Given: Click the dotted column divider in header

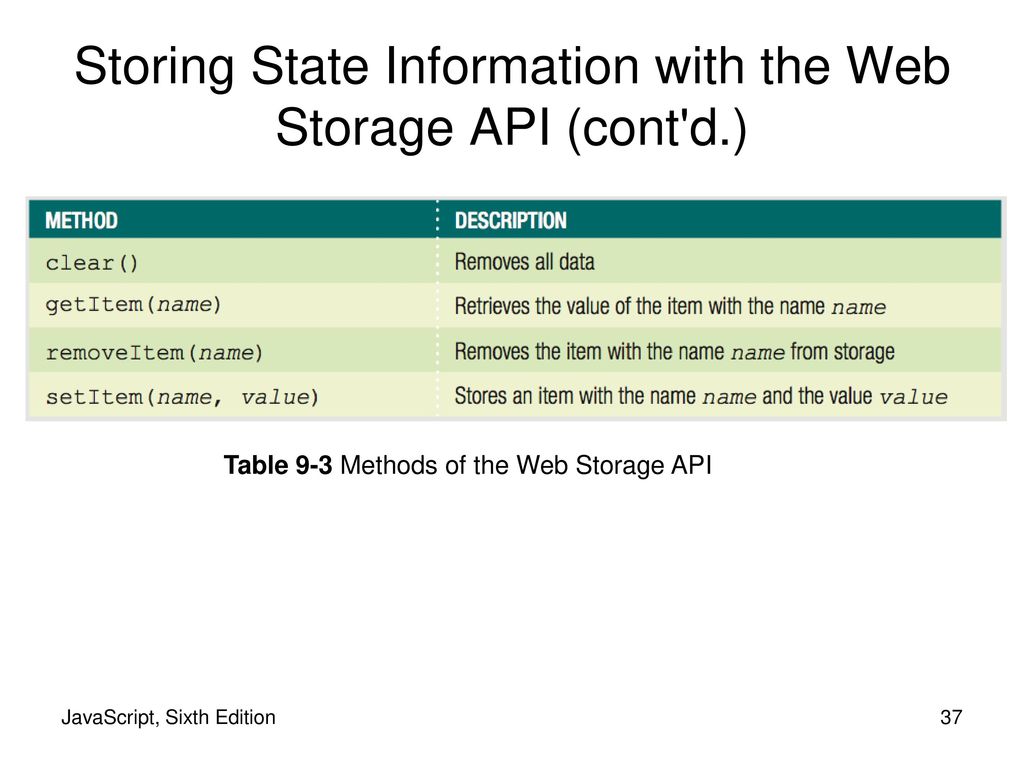Looking at the screenshot, I should 437,219.
